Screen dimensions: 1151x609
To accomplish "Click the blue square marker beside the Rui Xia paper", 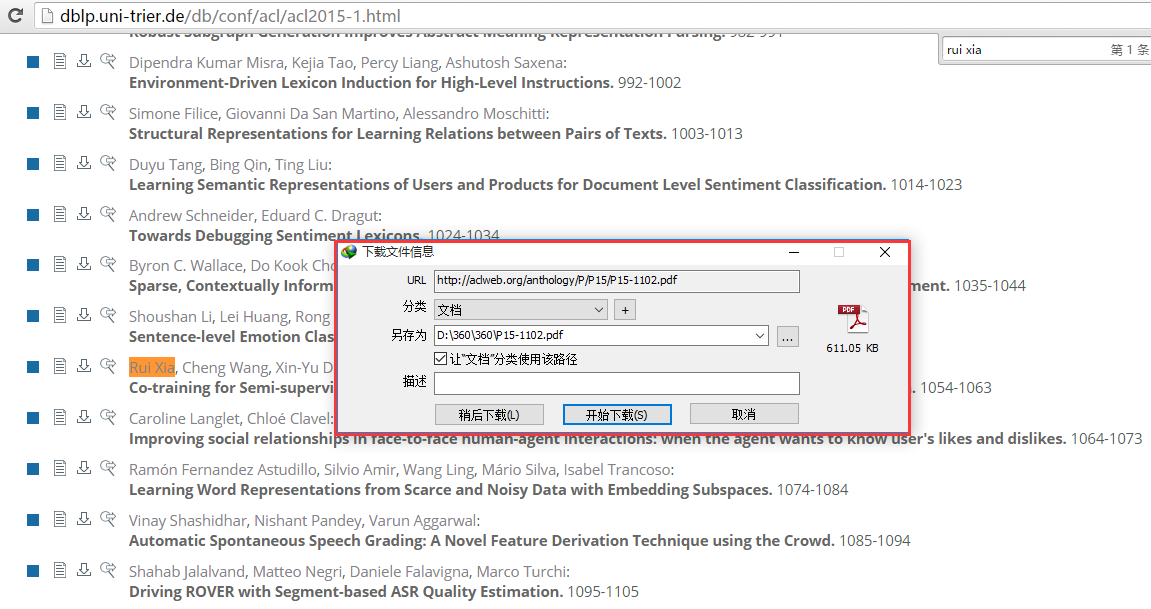I will point(33,367).
